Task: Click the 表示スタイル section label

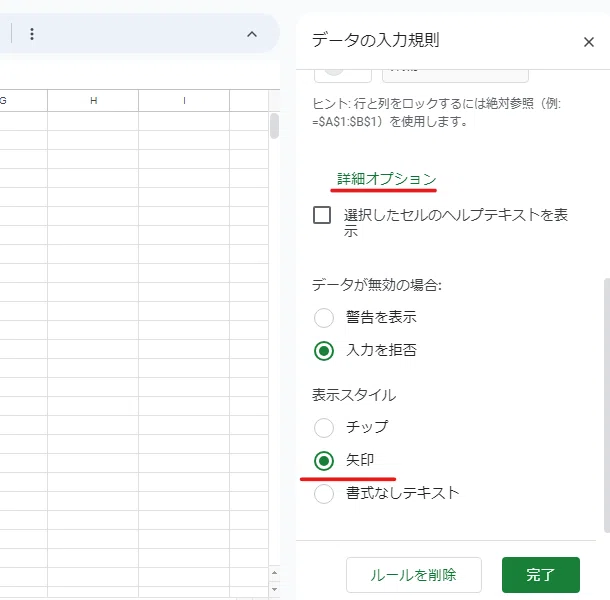Action: click(x=354, y=395)
